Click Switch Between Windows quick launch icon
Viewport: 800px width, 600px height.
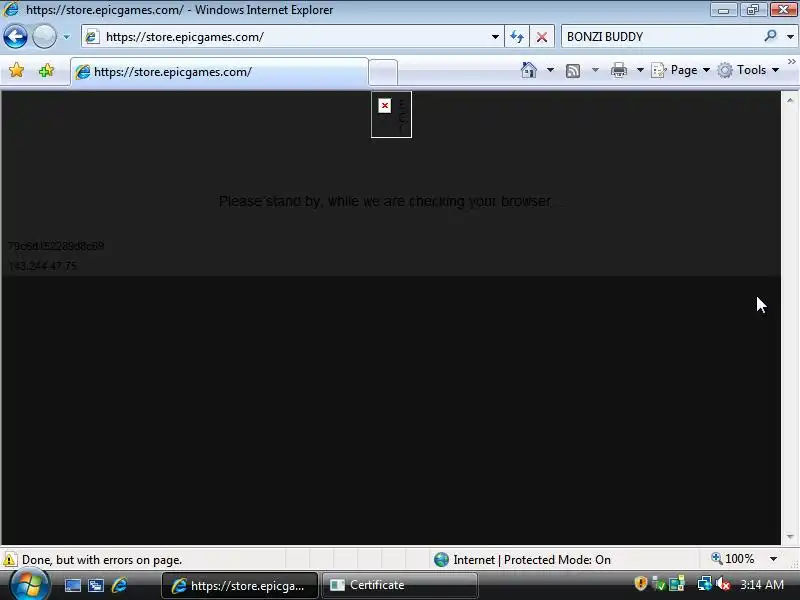[96, 585]
